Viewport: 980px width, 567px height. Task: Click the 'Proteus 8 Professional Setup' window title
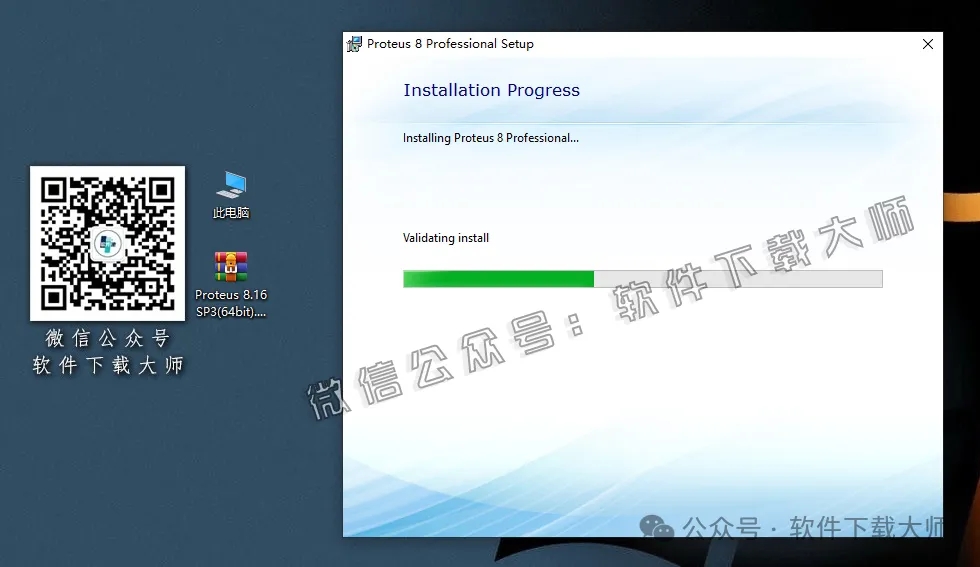pyautogui.click(x=450, y=44)
